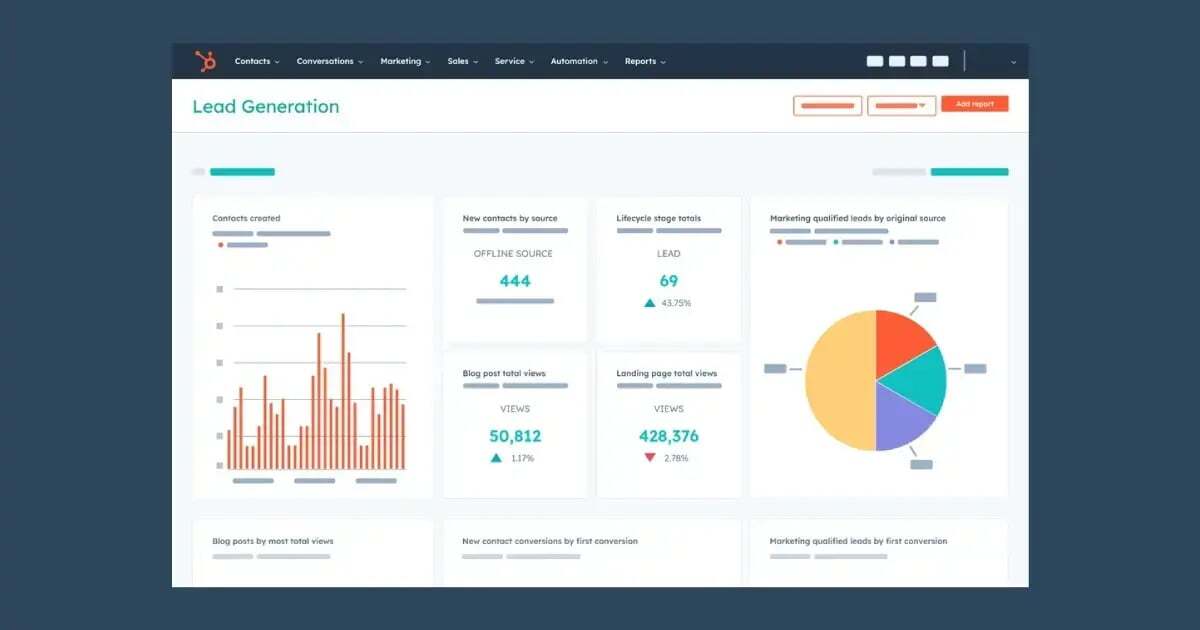Click the HubSpot sprocket logo
Screen dimensions: 1200x630
click(x=204, y=61)
